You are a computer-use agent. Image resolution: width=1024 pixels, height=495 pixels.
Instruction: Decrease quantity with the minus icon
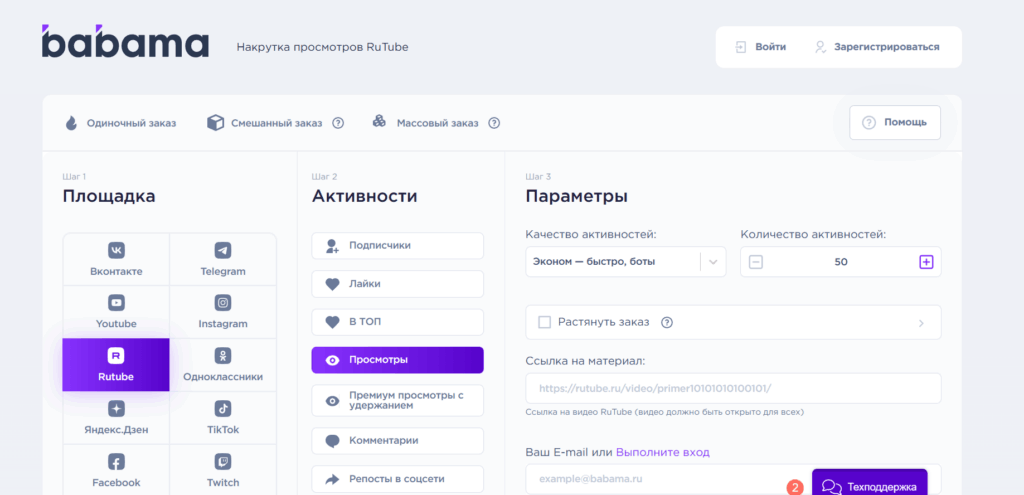[x=756, y=262]
